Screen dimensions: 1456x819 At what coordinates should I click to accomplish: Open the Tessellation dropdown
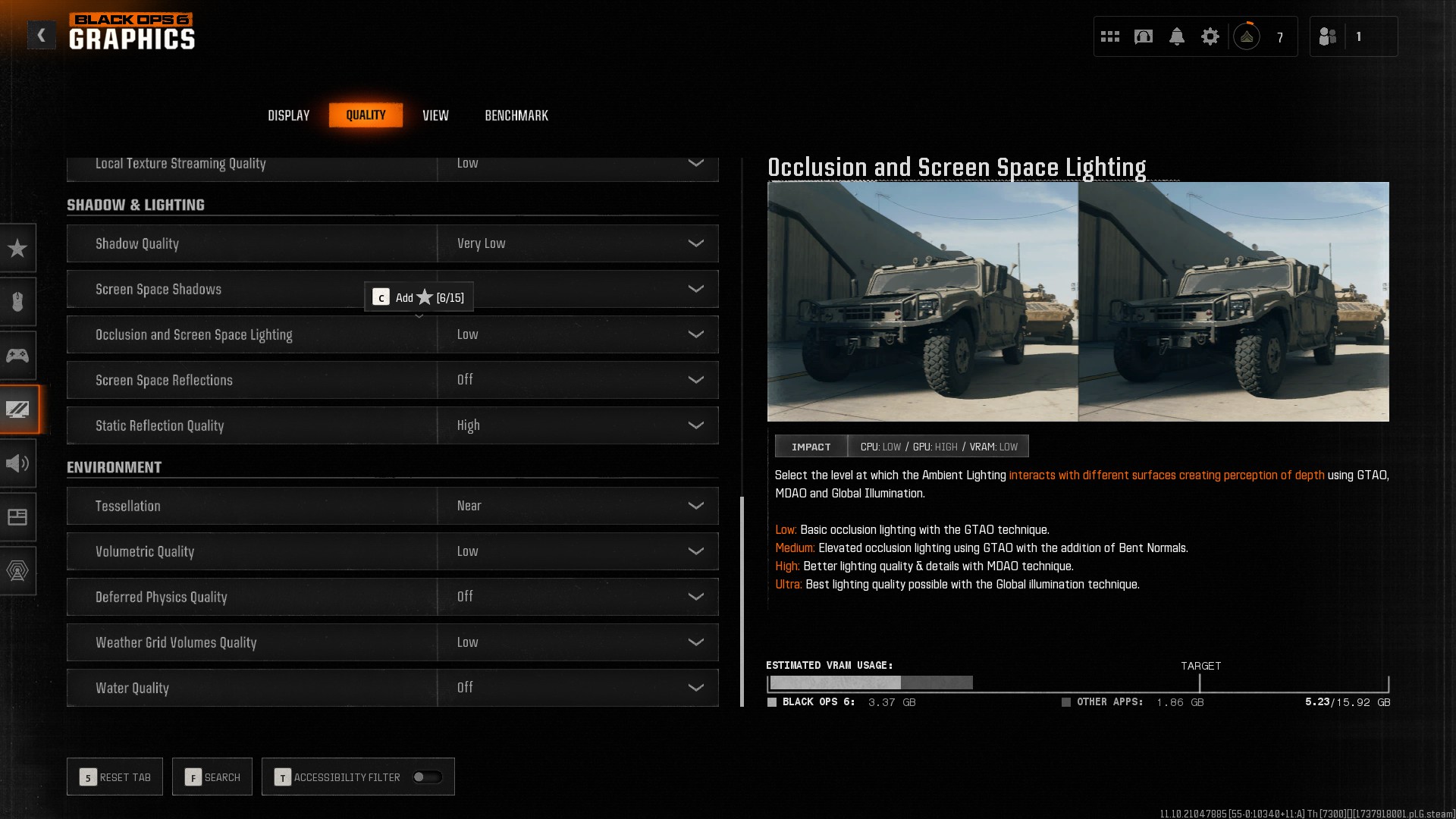click(x=577, y=506)
